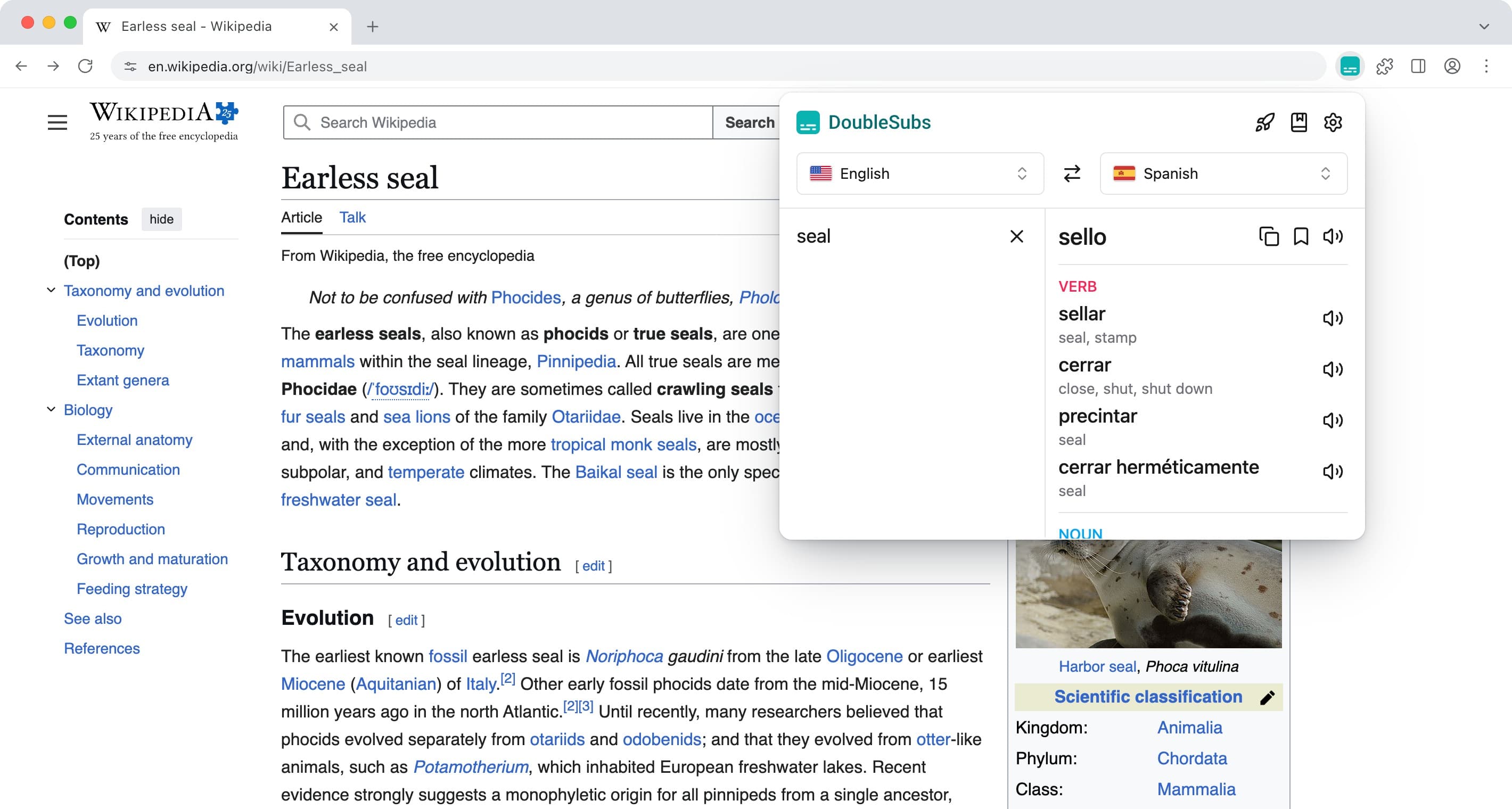Screen dimensions: 1512x809
Task: Go back with the browser back arrow
Action: tap(21, 67)
